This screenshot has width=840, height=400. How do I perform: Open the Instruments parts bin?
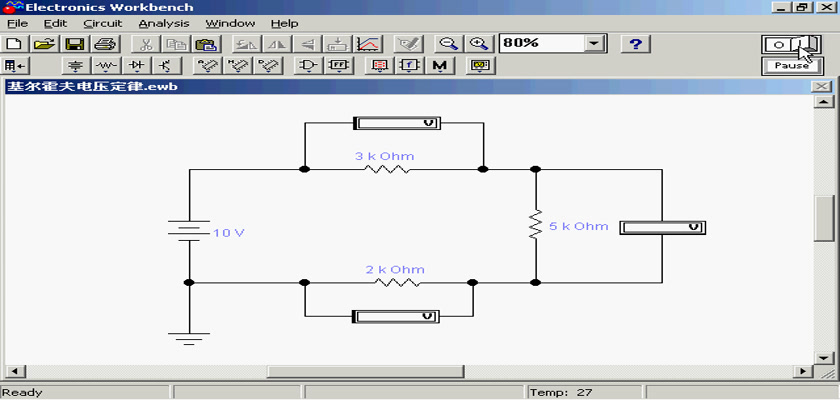tap(480, 66)
